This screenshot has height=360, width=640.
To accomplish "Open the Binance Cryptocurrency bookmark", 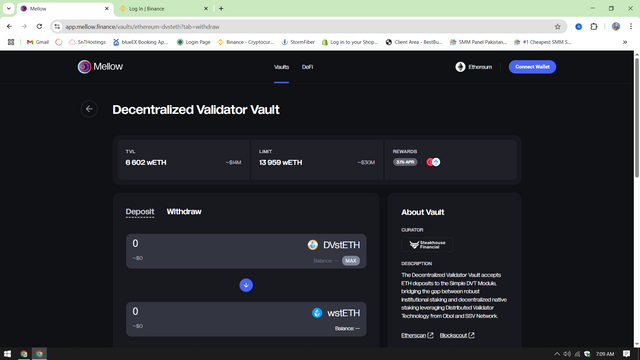I will click(245, 42).
